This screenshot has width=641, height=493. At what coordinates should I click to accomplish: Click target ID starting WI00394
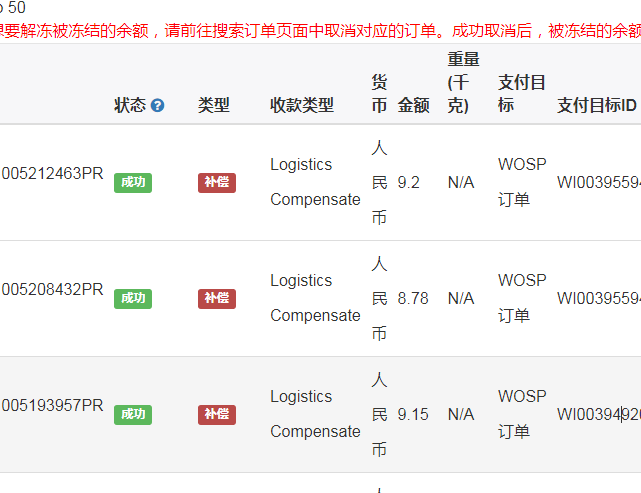point(599,415)
